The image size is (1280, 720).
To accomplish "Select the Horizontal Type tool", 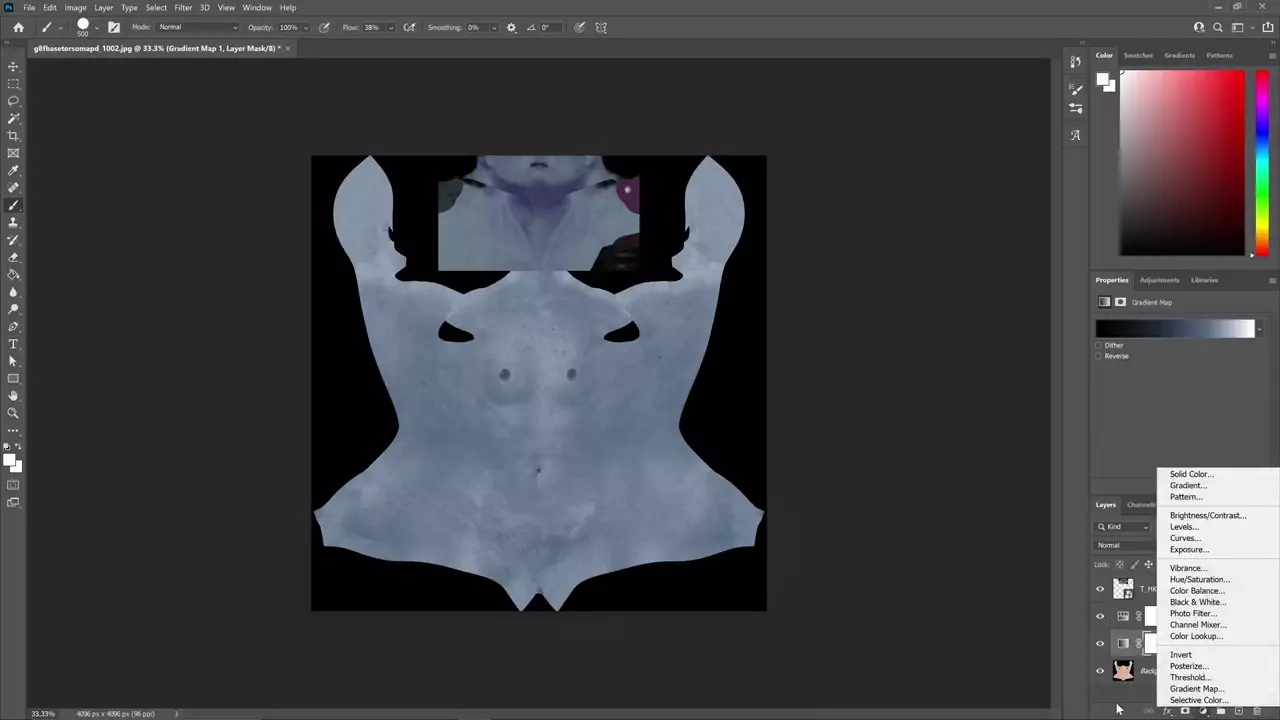I will [13, 344].
